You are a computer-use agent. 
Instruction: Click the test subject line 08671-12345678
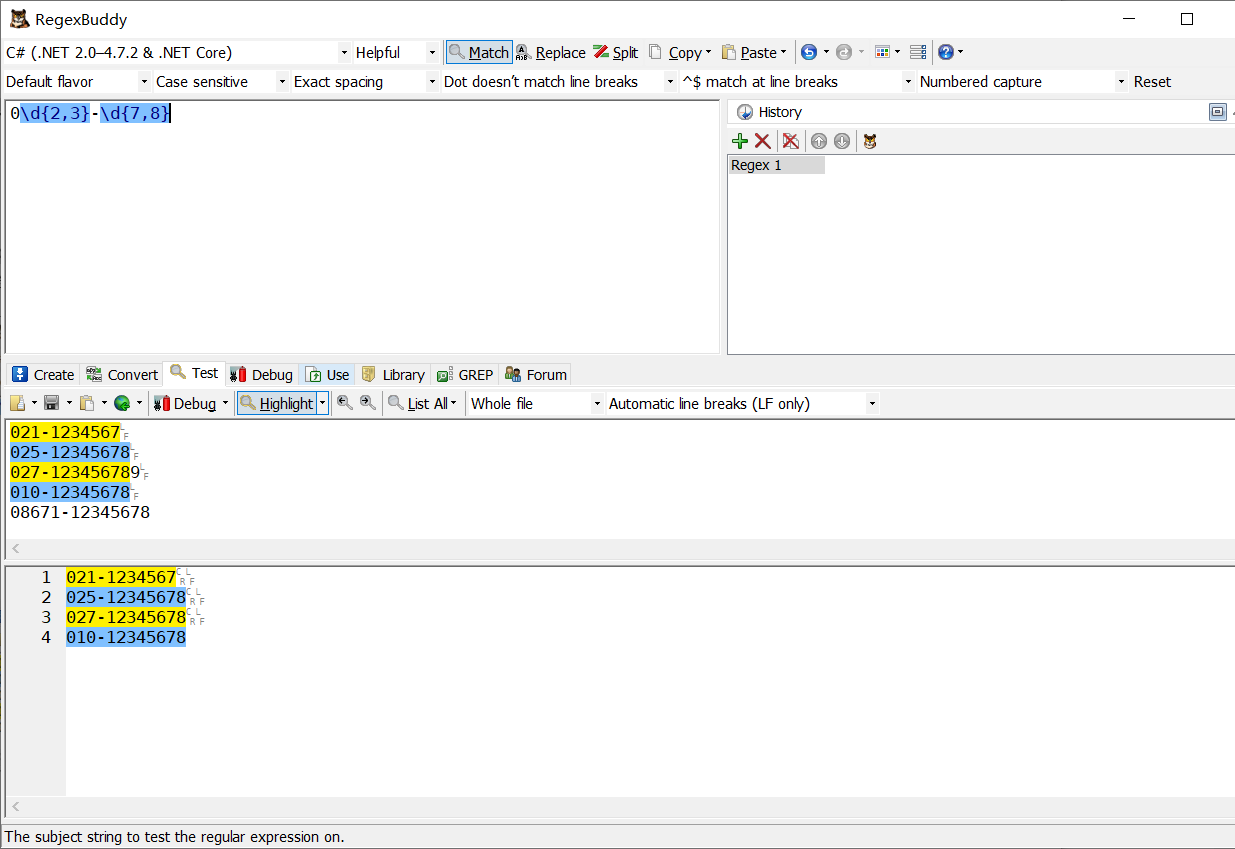tap(80, 512)
